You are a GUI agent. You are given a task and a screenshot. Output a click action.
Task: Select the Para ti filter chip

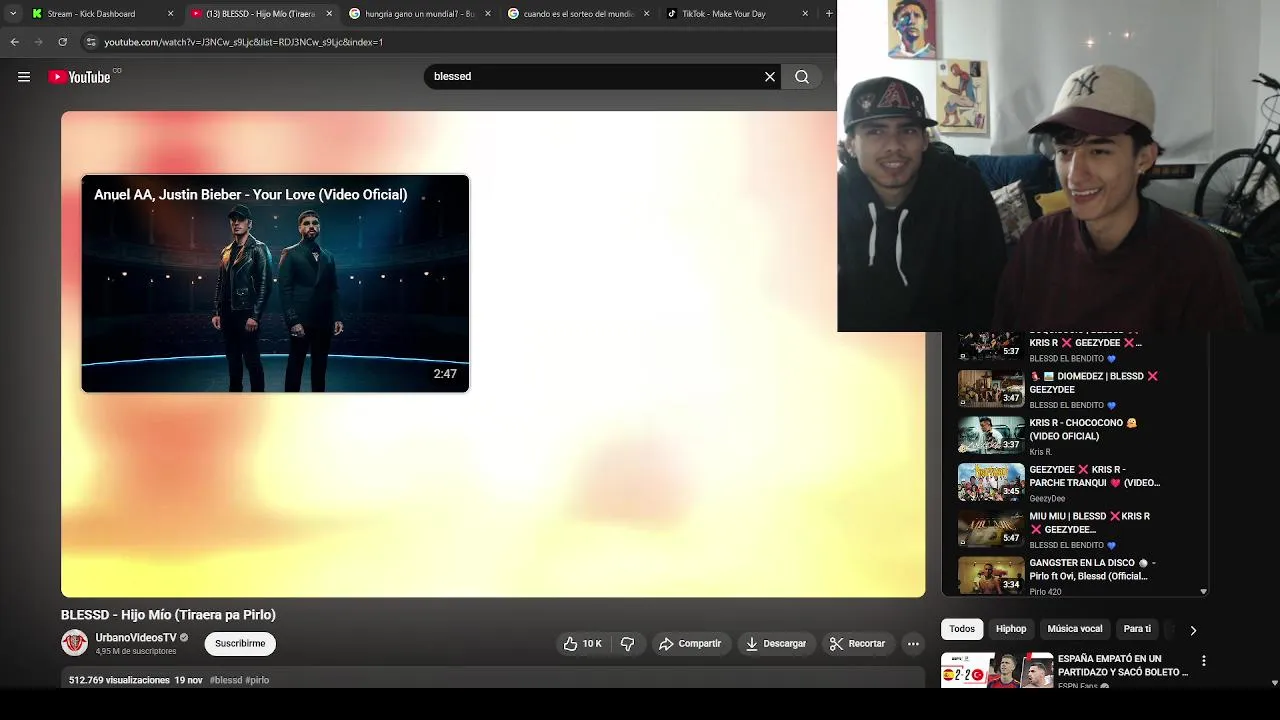1137,629
